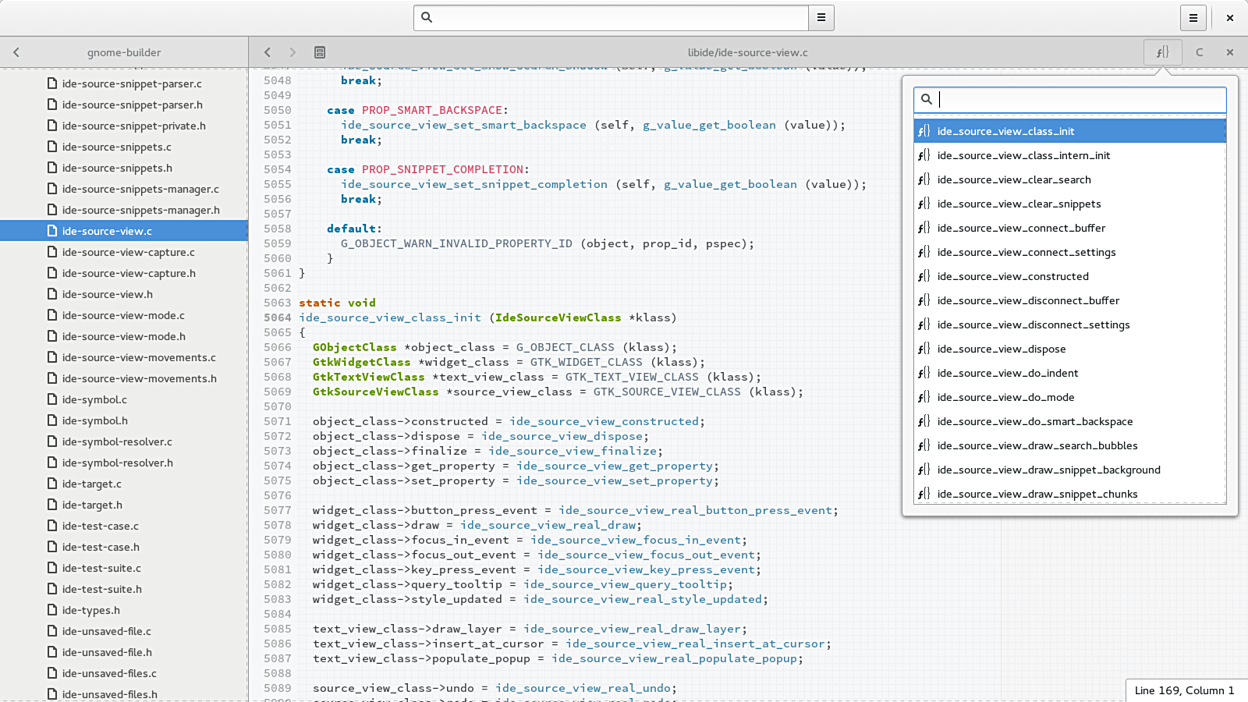Open the window hamburger menu at top right

(1192, 17)
